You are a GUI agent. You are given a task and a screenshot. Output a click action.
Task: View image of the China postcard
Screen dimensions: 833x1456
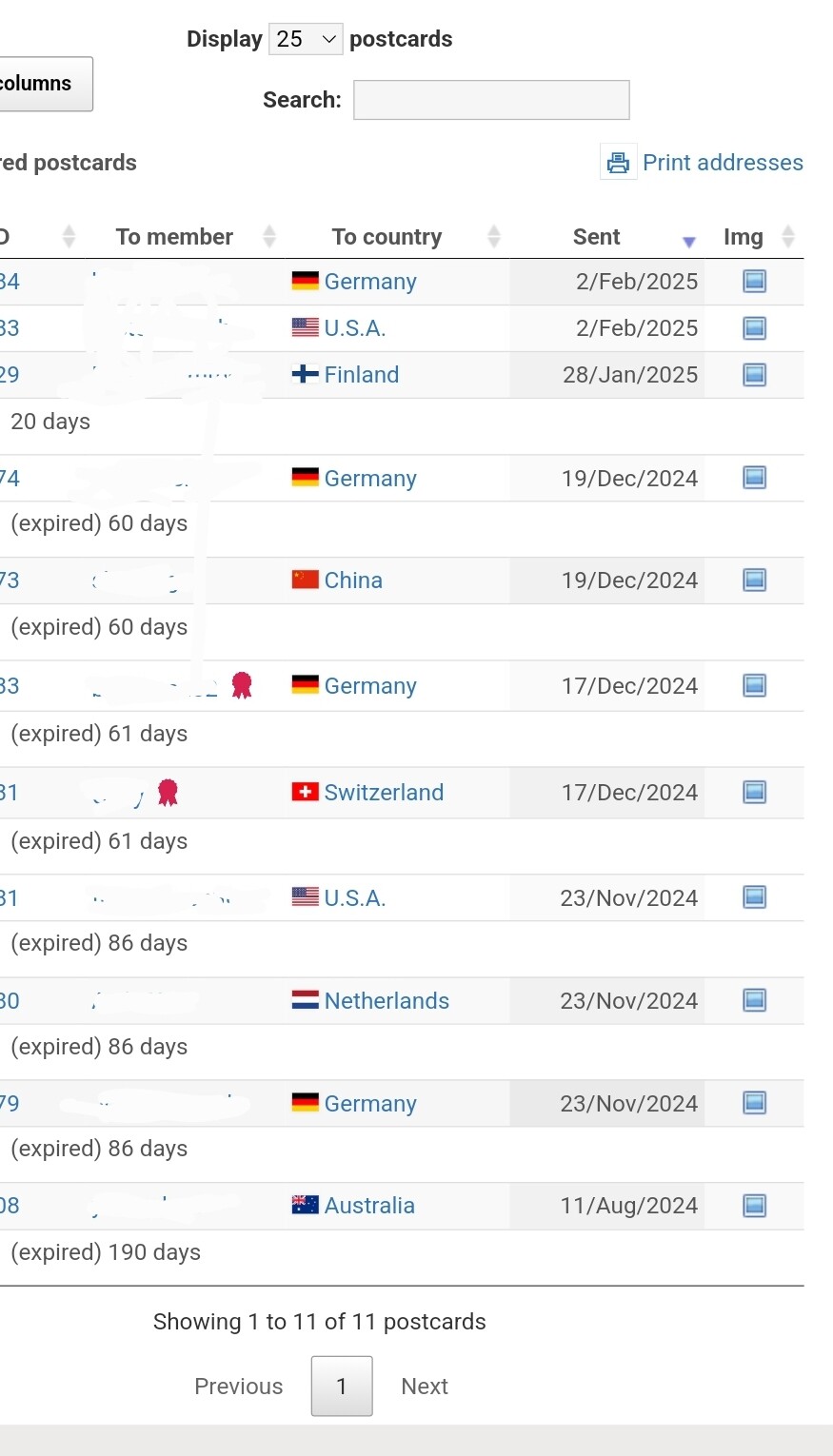tap(754, 580)
